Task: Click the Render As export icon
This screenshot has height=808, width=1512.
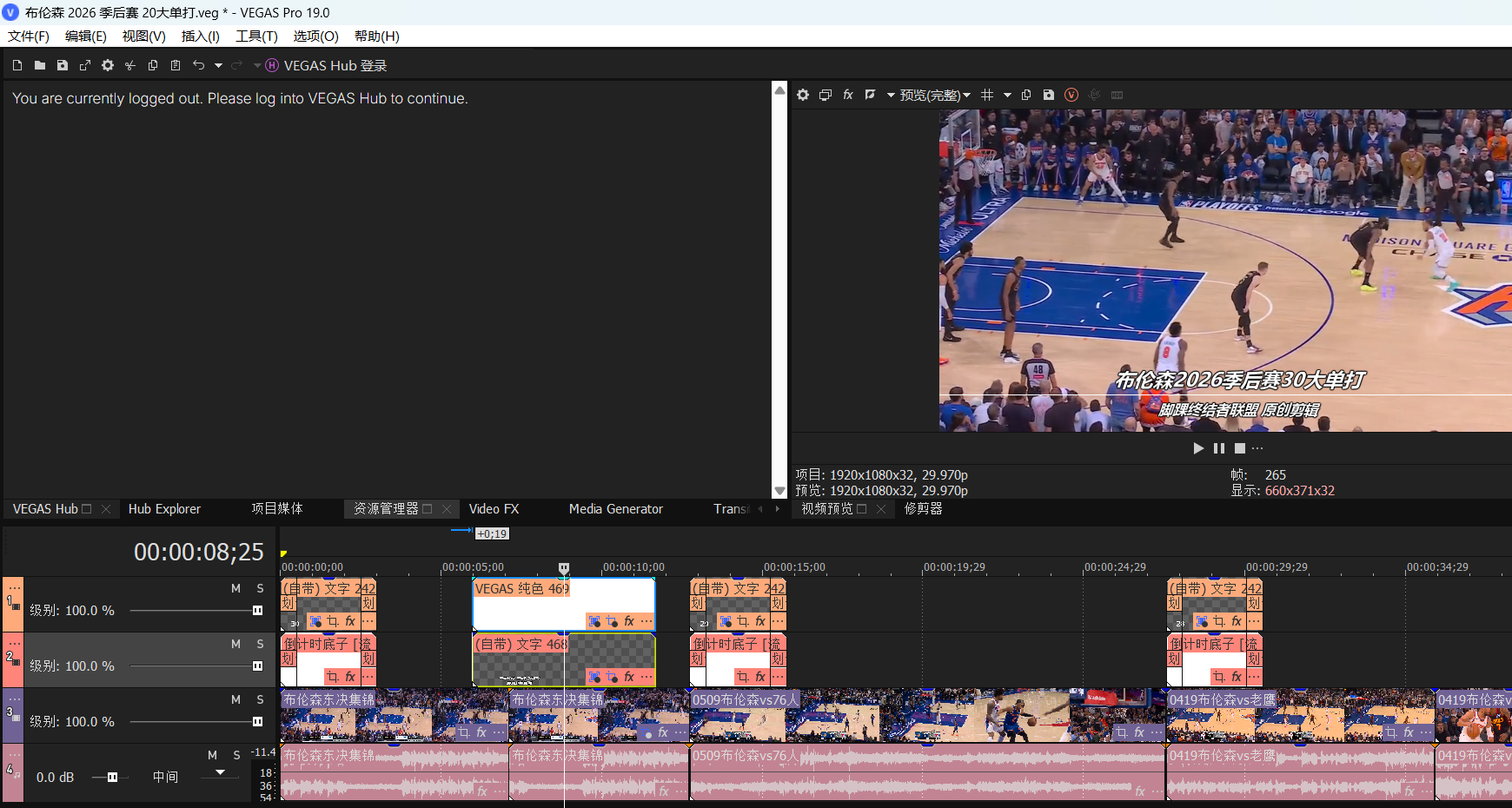Action: [85, 65]
